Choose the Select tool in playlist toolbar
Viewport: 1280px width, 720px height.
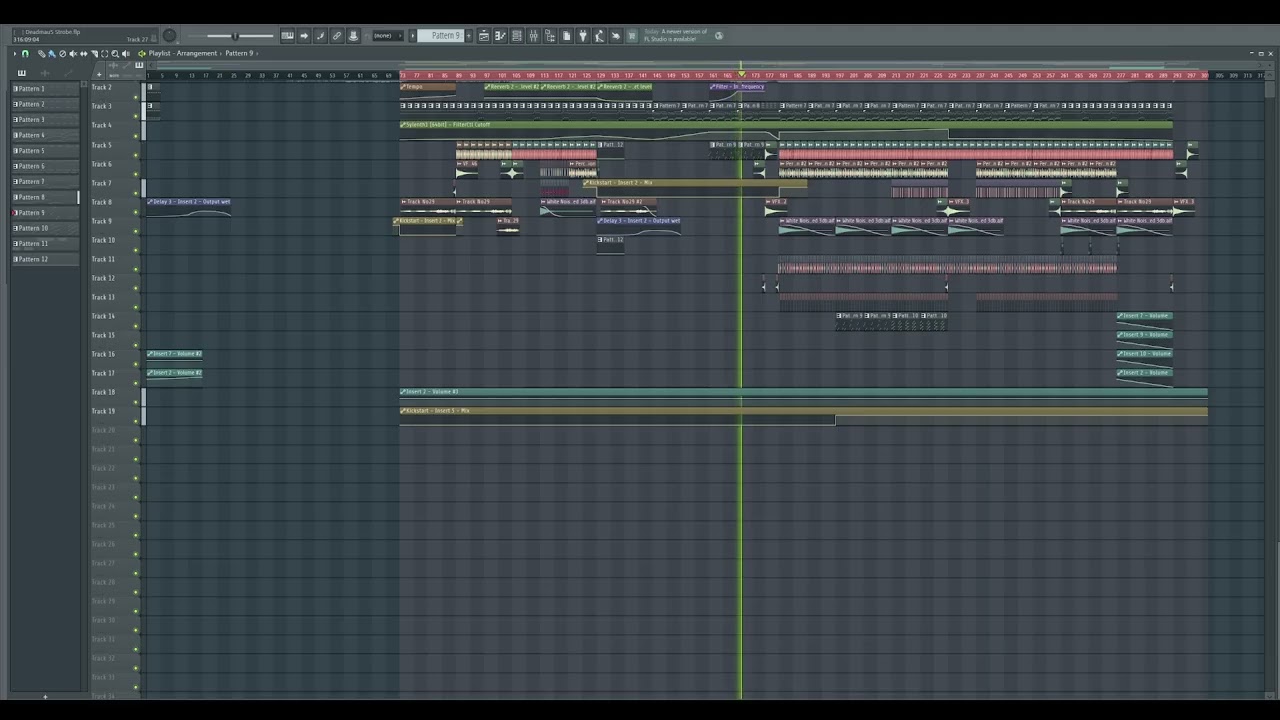click(104, 53)
